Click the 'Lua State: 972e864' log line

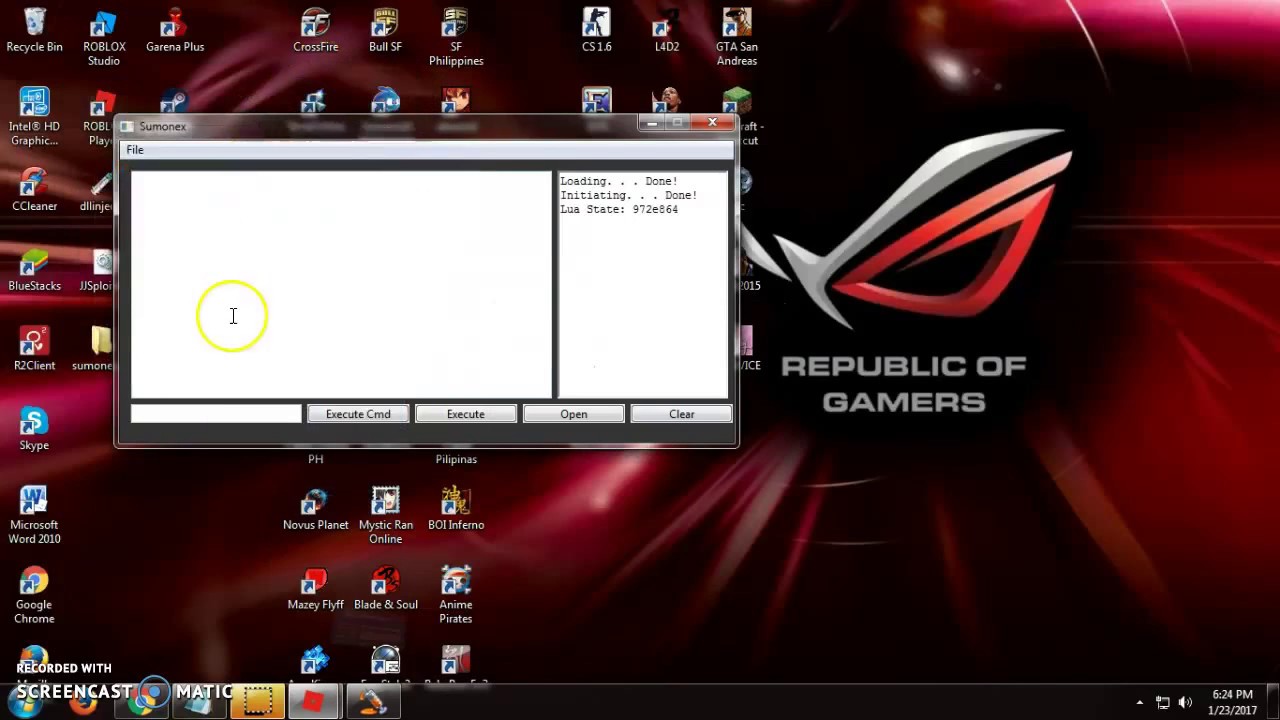click(619, 210)
